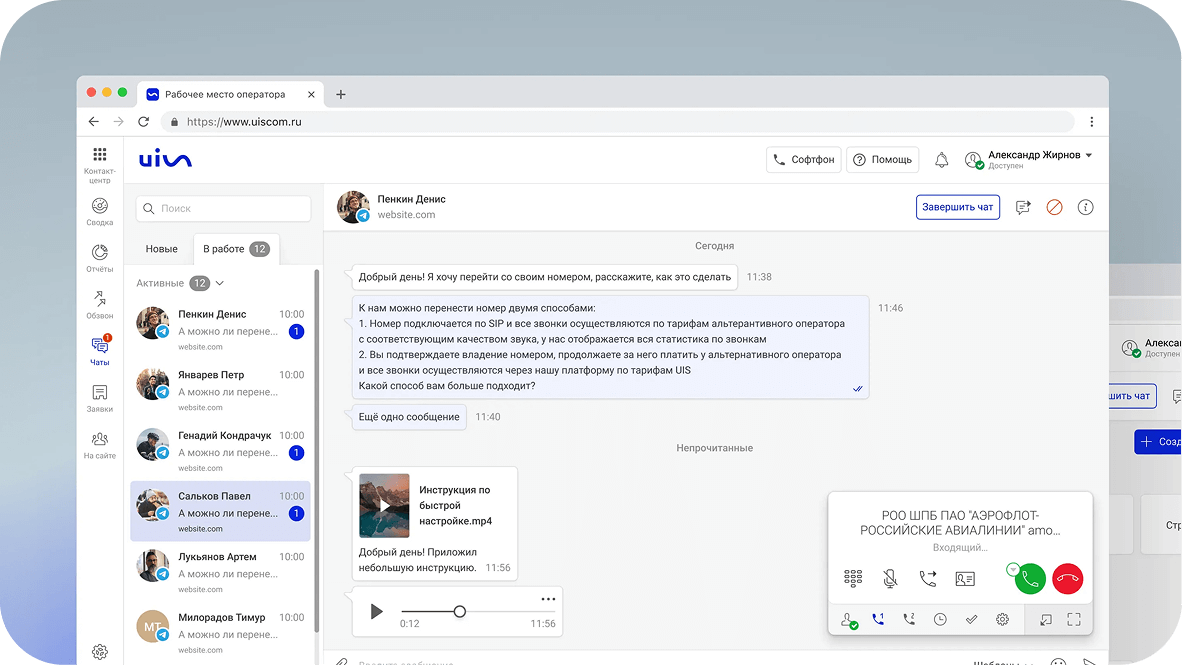Block the contact with red ban icon
The height and width of the screenshot is (665, 1182).
pos(1054,207)
